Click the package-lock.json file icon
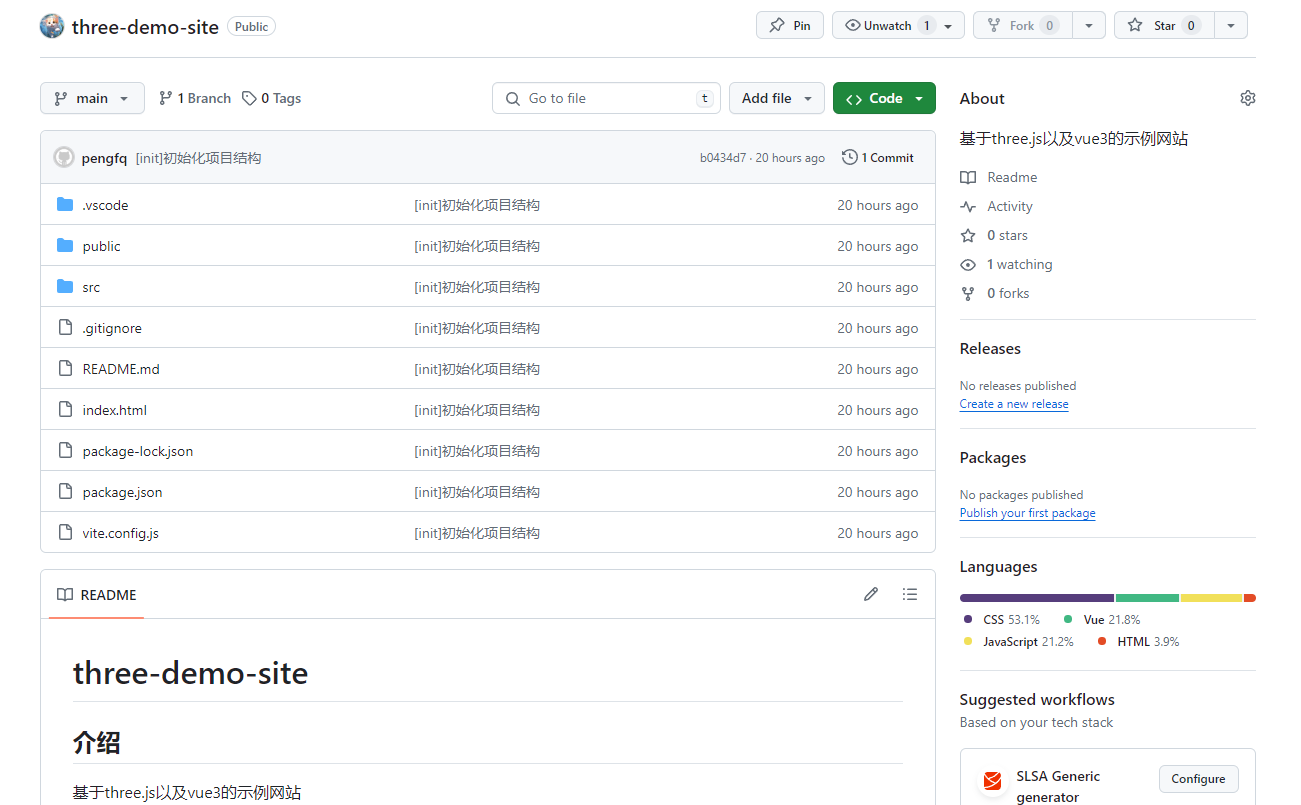Viewport: 1301px width, 805px height. point(65,451)
